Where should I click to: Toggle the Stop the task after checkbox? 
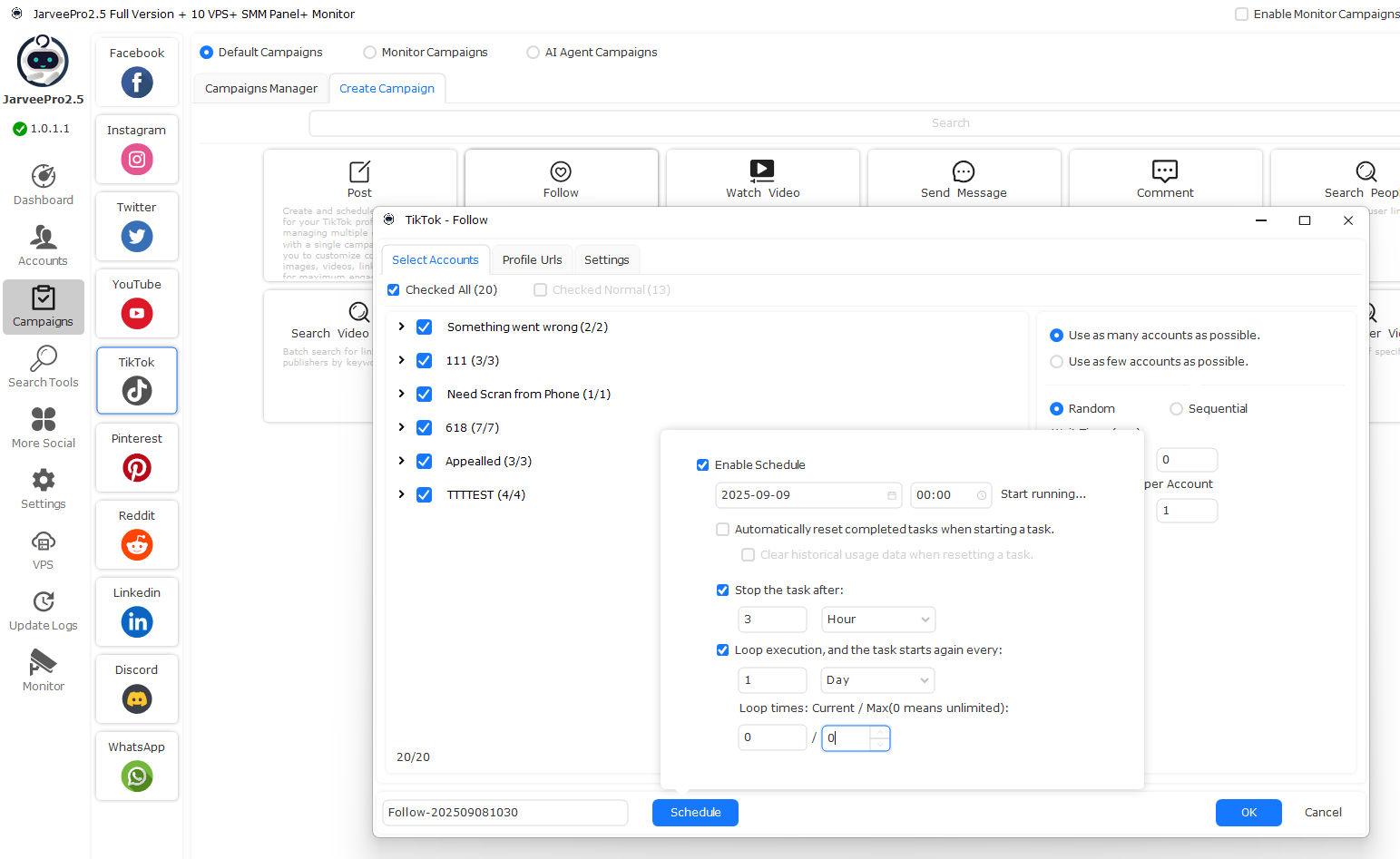point(723,591)
